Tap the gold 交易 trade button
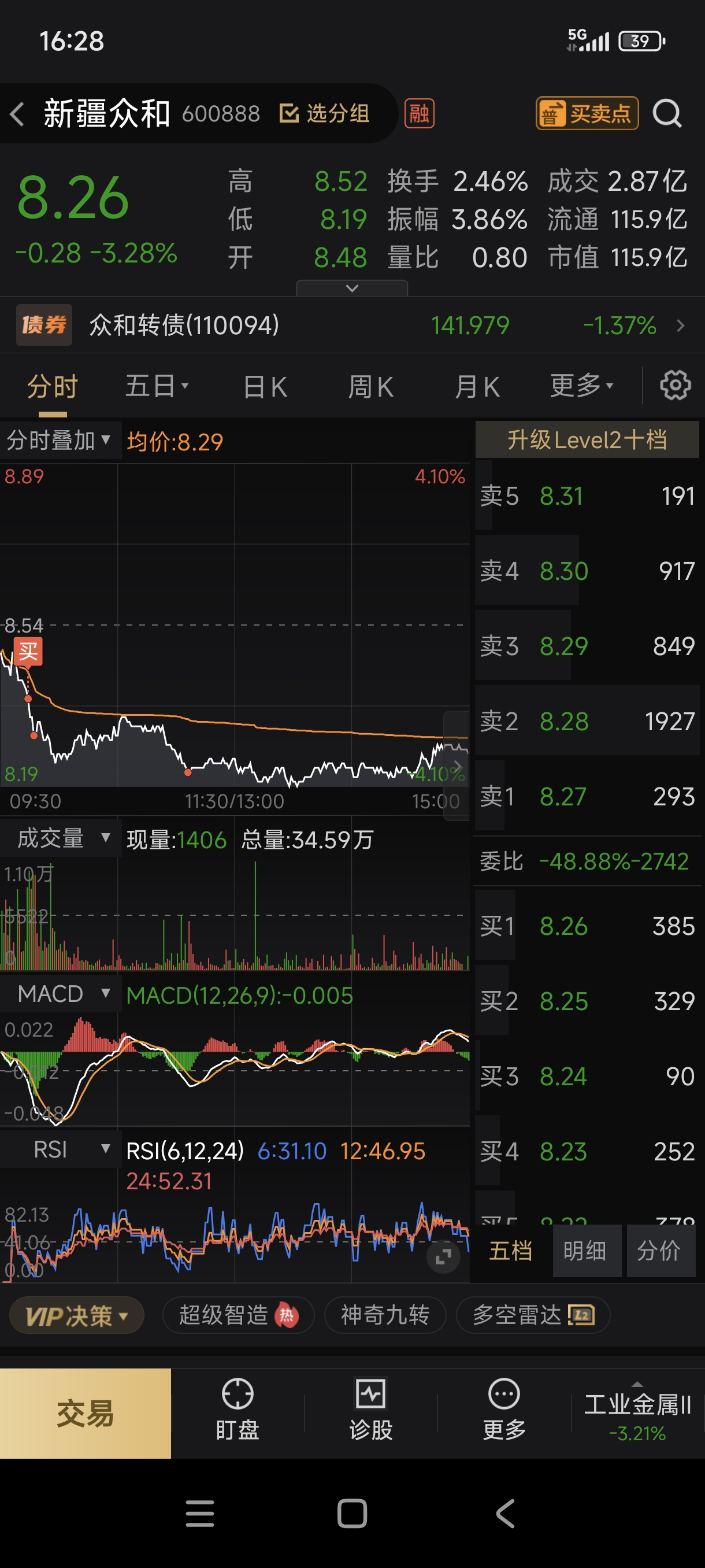This screenshot has width=705, height=1568. click(x=85, y=1414)
